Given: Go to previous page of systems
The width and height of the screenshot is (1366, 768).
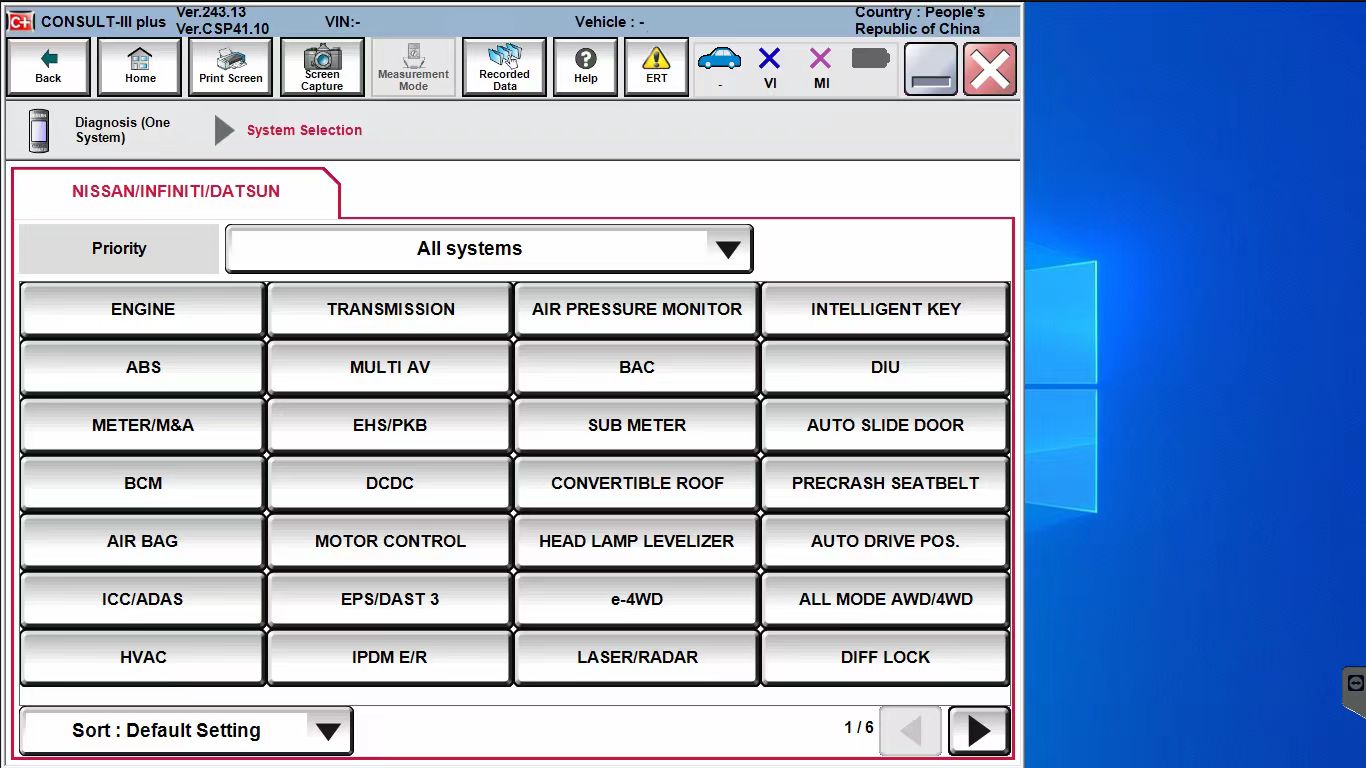Looking at the screenshot, I should pyautogui.click(x=910, y=731).
